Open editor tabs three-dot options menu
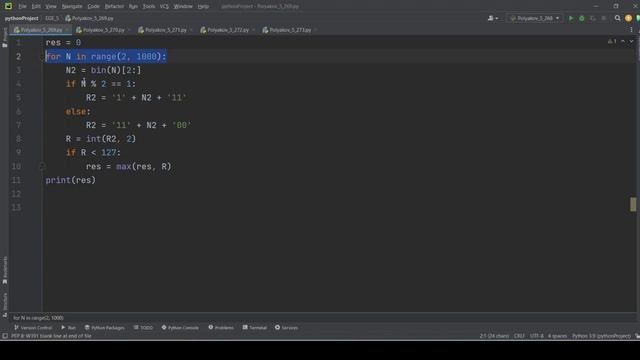This screenshot has width=640, height=360. tap(631, 30)
